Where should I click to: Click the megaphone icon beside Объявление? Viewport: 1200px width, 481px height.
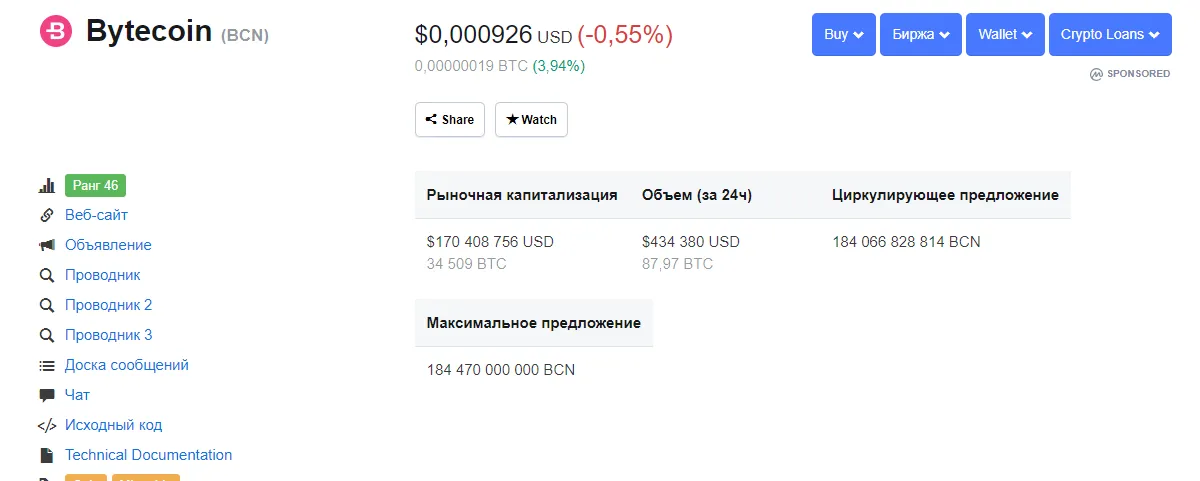click(x=46, y=245)
